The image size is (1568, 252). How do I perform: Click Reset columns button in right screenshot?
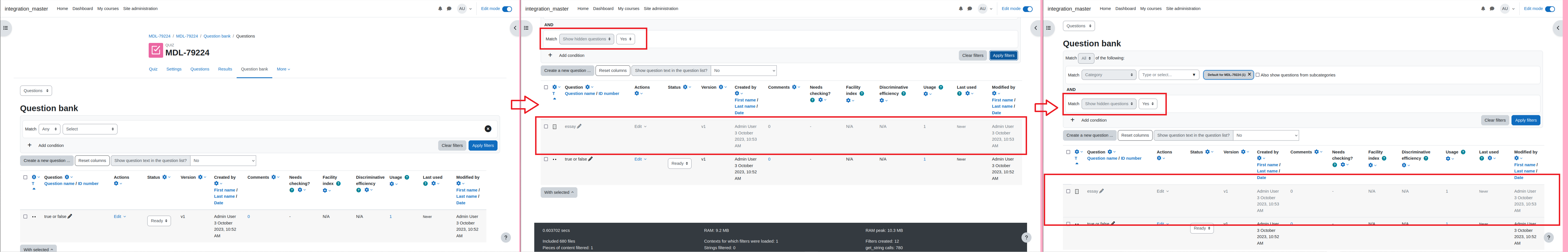1135,135
